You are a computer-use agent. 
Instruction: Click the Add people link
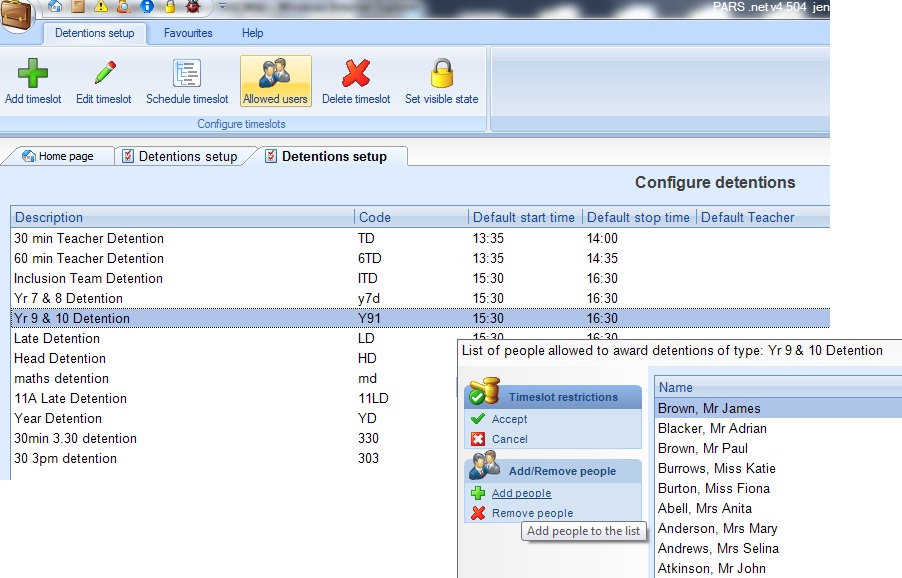point(521,493)
